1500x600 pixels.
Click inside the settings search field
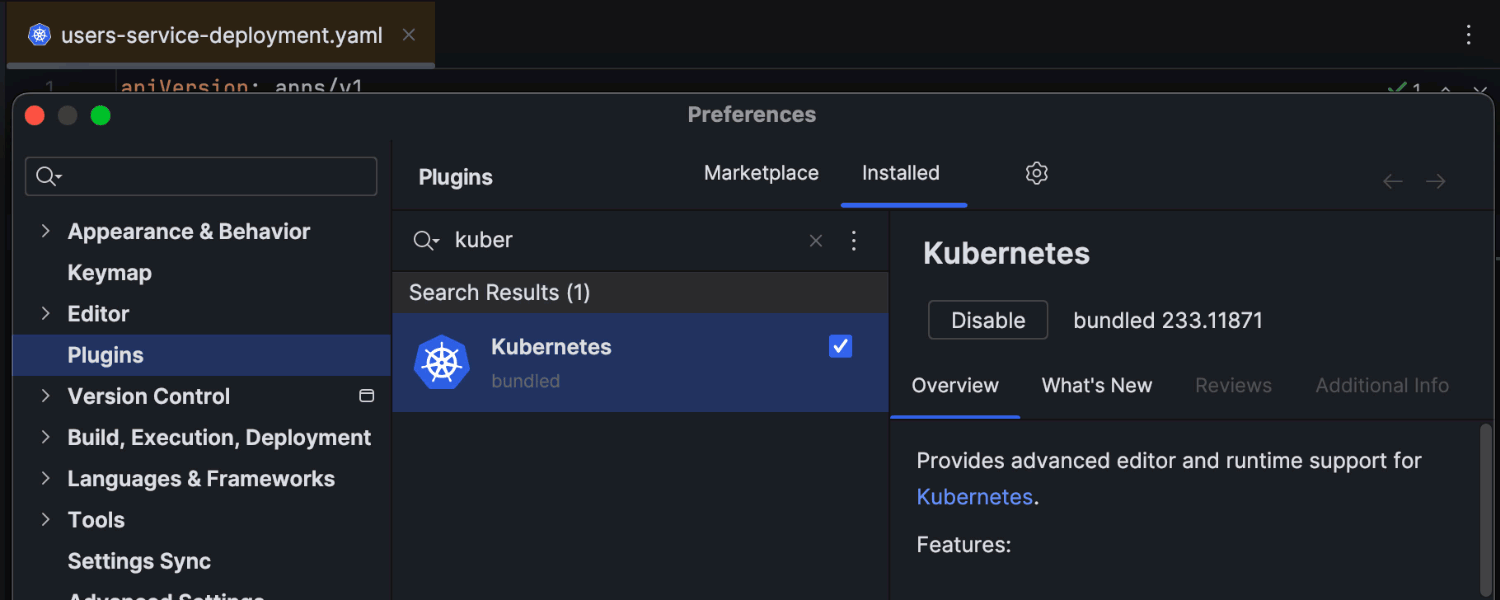tap(200, 175)
